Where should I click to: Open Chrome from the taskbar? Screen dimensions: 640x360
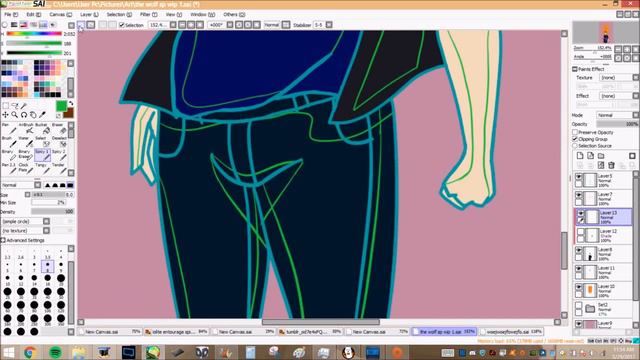(29, 352)
